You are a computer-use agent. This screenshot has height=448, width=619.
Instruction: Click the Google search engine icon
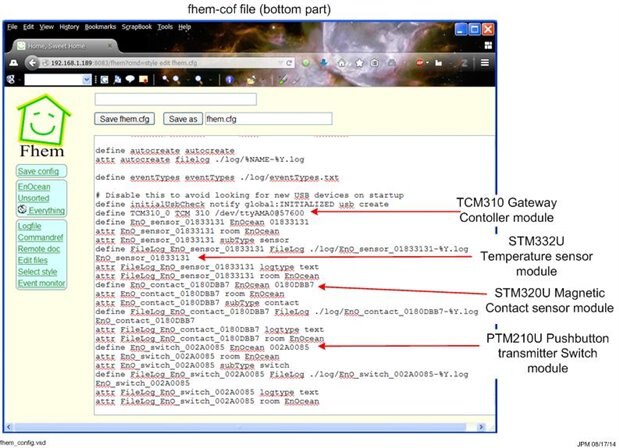pos(11,79)
